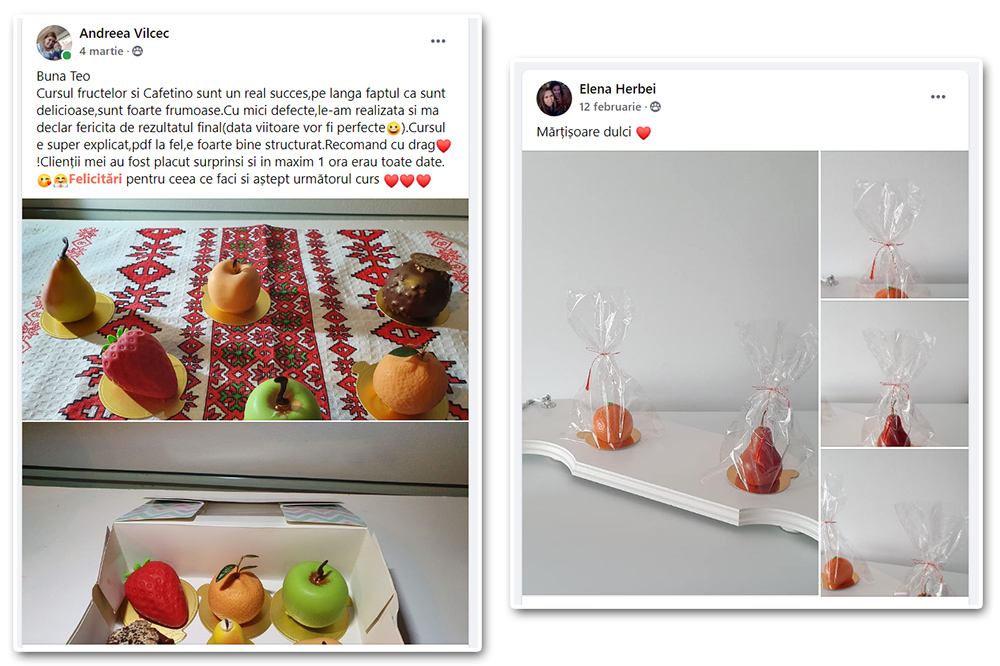Viewport: 1000px width, 666px height.
Task: Open Andreea Vilcec's post options menu
Action: click(438, 41)
